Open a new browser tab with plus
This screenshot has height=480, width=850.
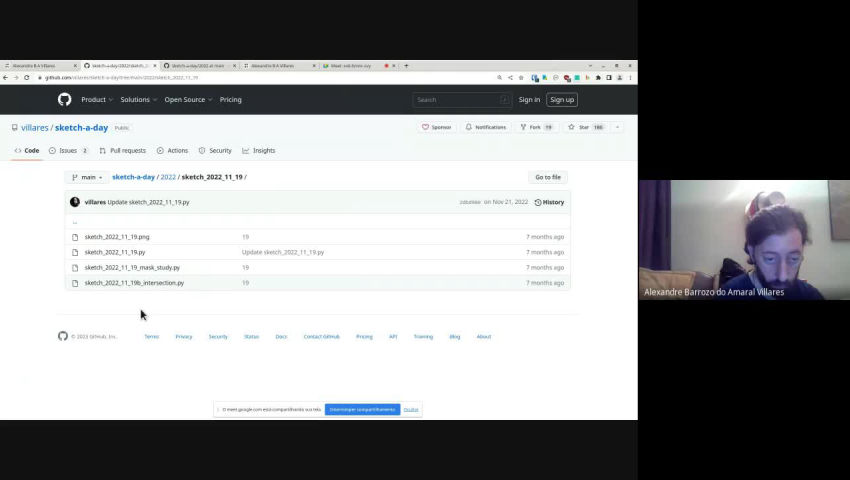tap(406, 66)
